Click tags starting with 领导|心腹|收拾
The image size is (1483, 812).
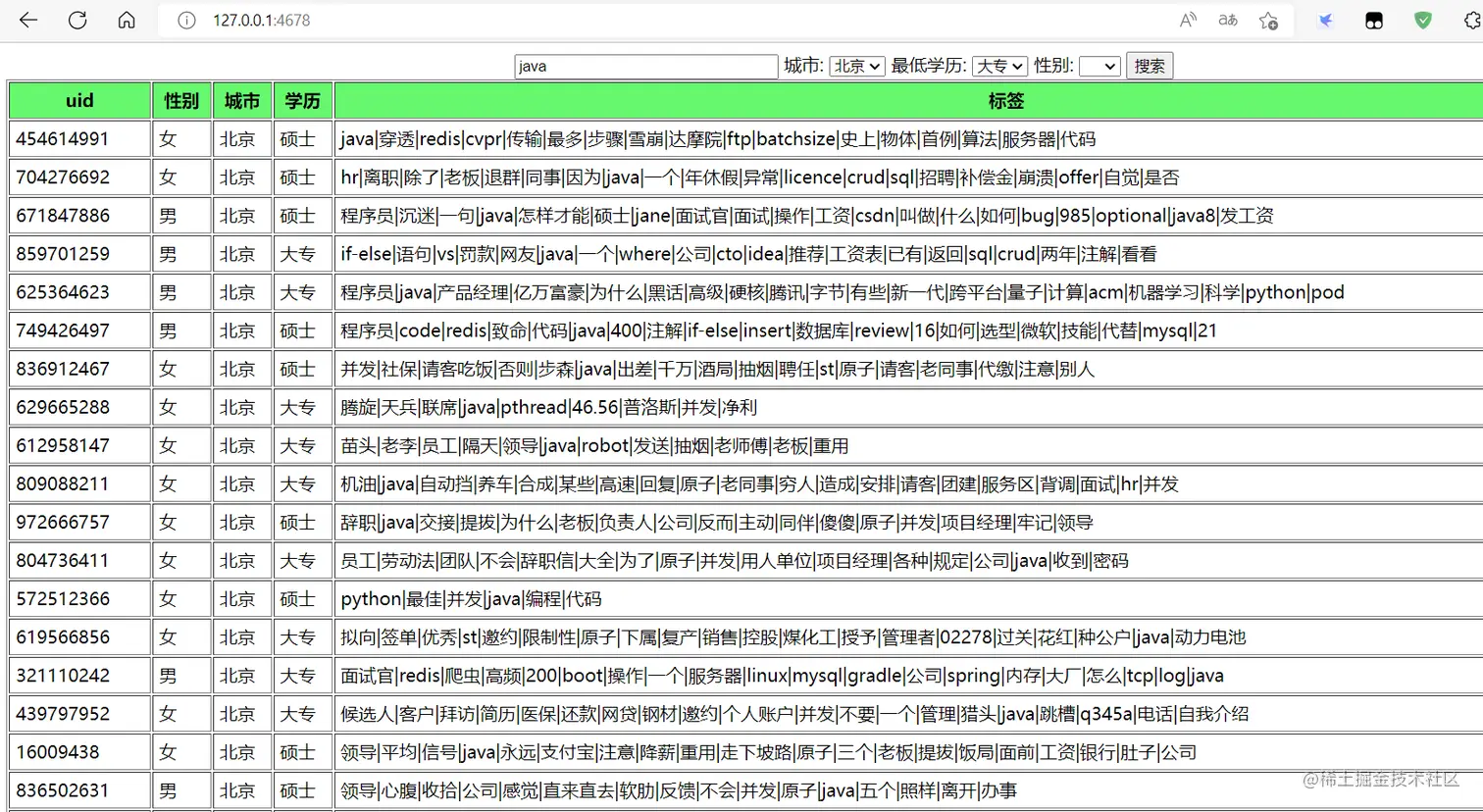click(908, 789)
